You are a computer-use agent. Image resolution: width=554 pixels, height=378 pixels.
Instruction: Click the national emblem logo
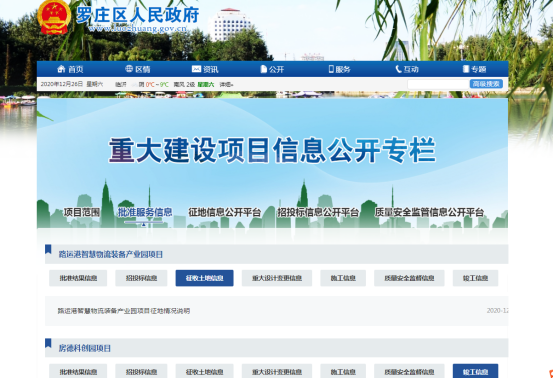[x=54, y=17]
